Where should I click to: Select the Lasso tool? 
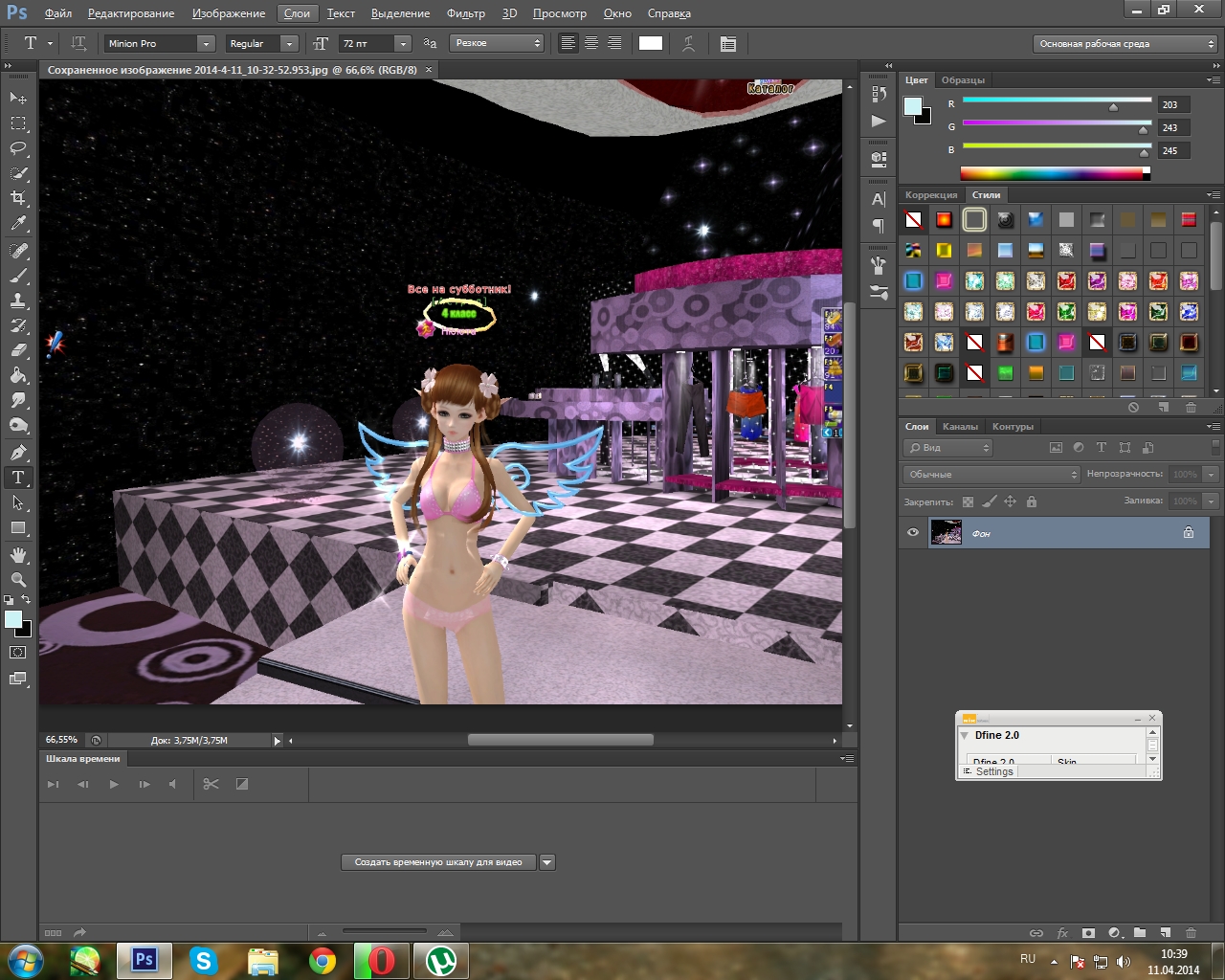click(18, 148)
